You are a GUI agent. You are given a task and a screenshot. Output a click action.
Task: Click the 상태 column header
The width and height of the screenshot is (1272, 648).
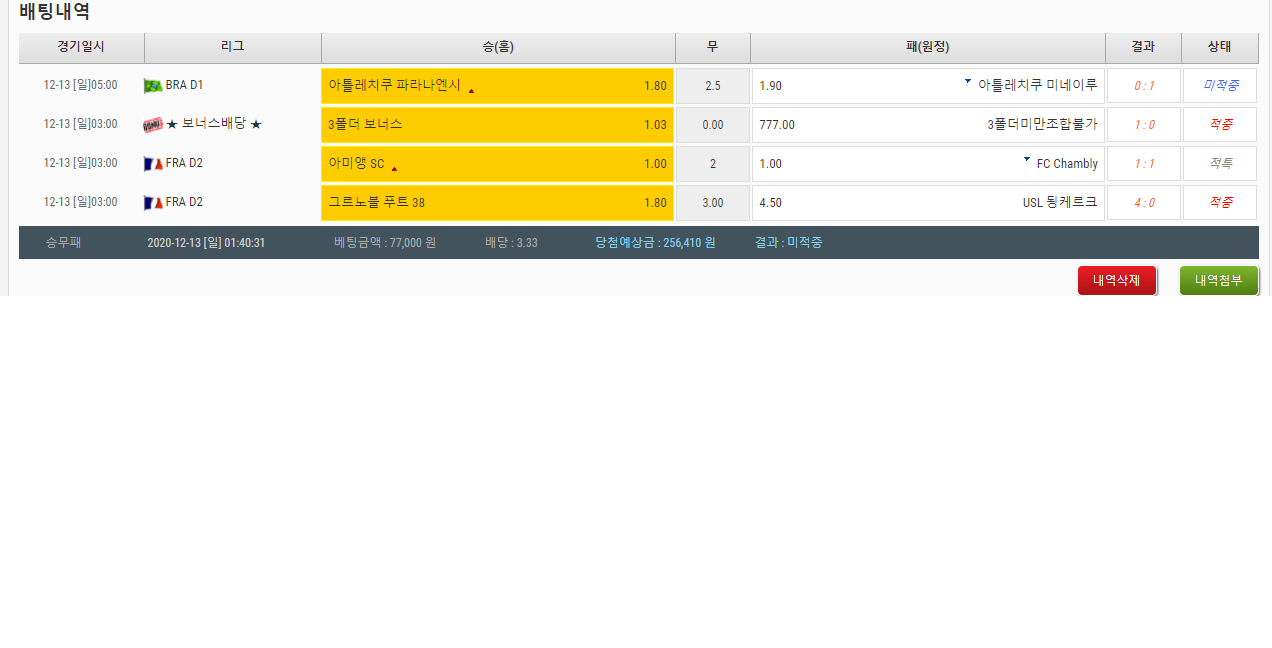click(x=1219, y=47)
